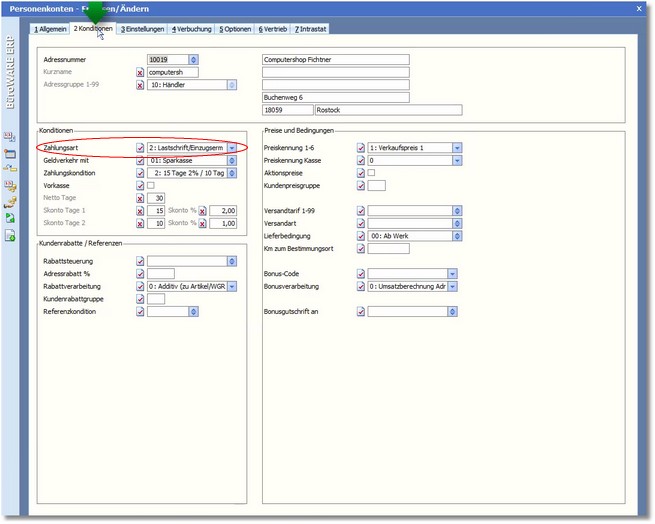
Task: Open the Rabattverarbeitung dropdown
Action: [232, 286]
